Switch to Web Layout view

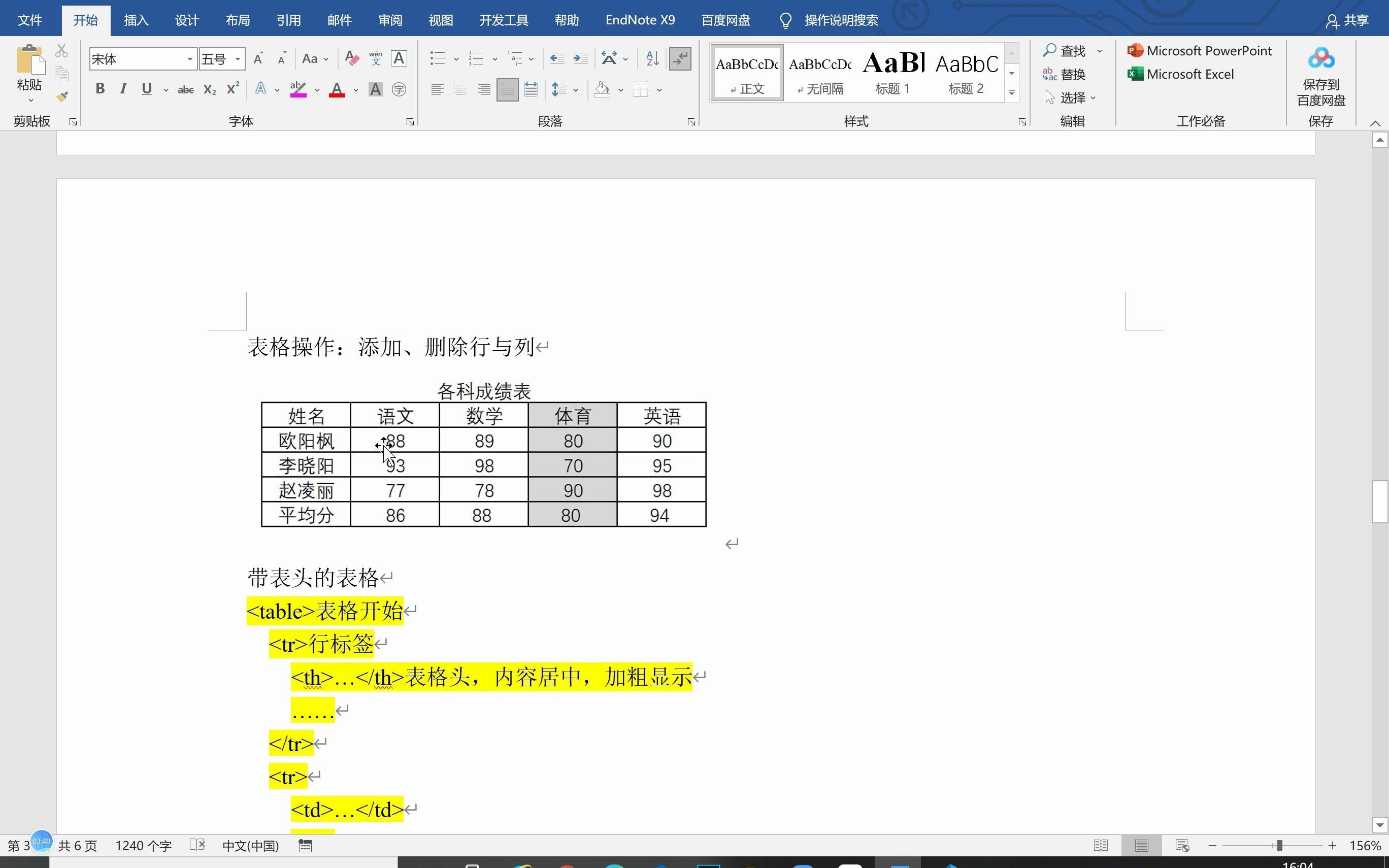click(1182, 846)
